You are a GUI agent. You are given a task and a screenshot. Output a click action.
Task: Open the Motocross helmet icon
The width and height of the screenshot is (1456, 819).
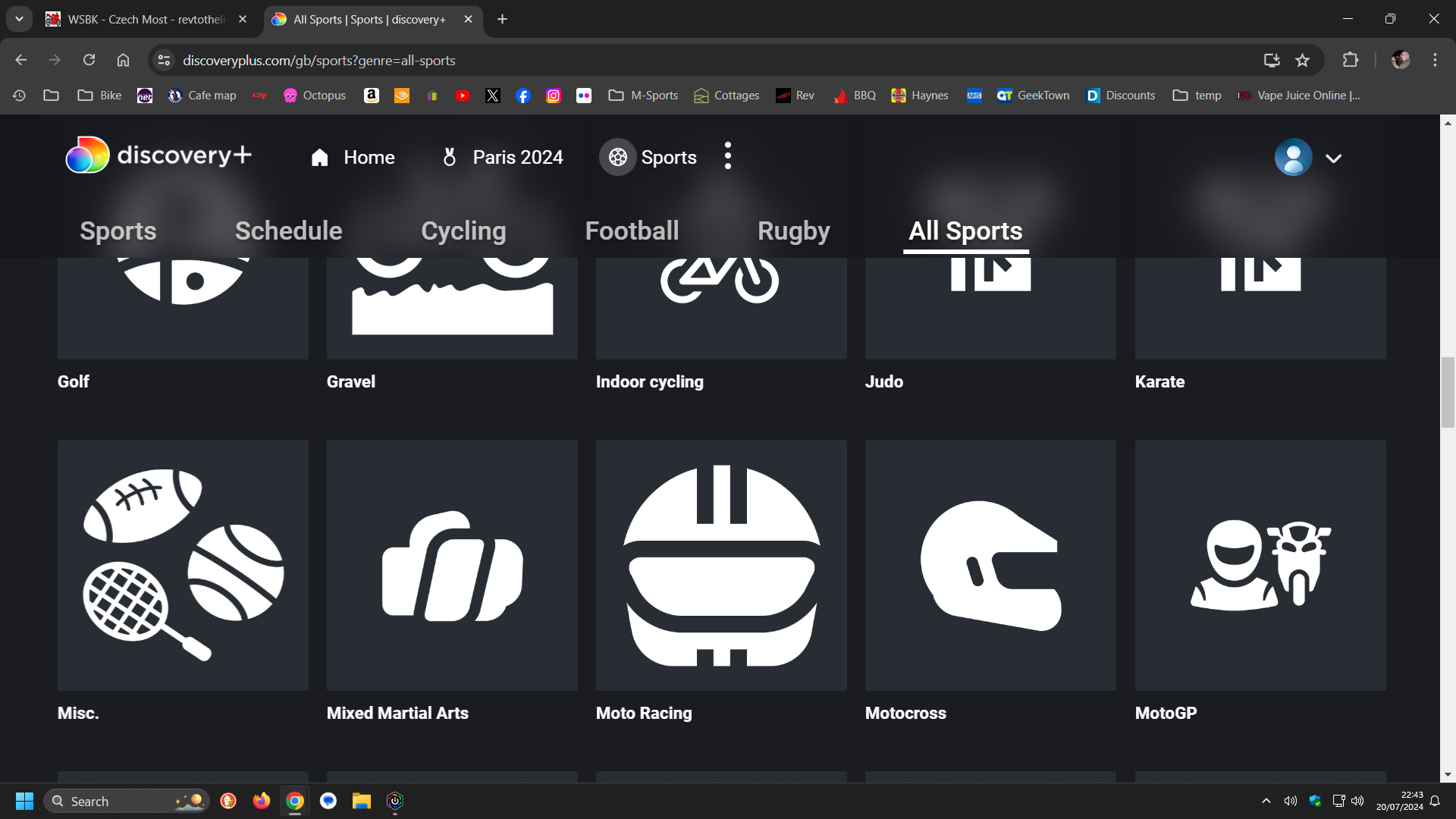pos(990,565)
